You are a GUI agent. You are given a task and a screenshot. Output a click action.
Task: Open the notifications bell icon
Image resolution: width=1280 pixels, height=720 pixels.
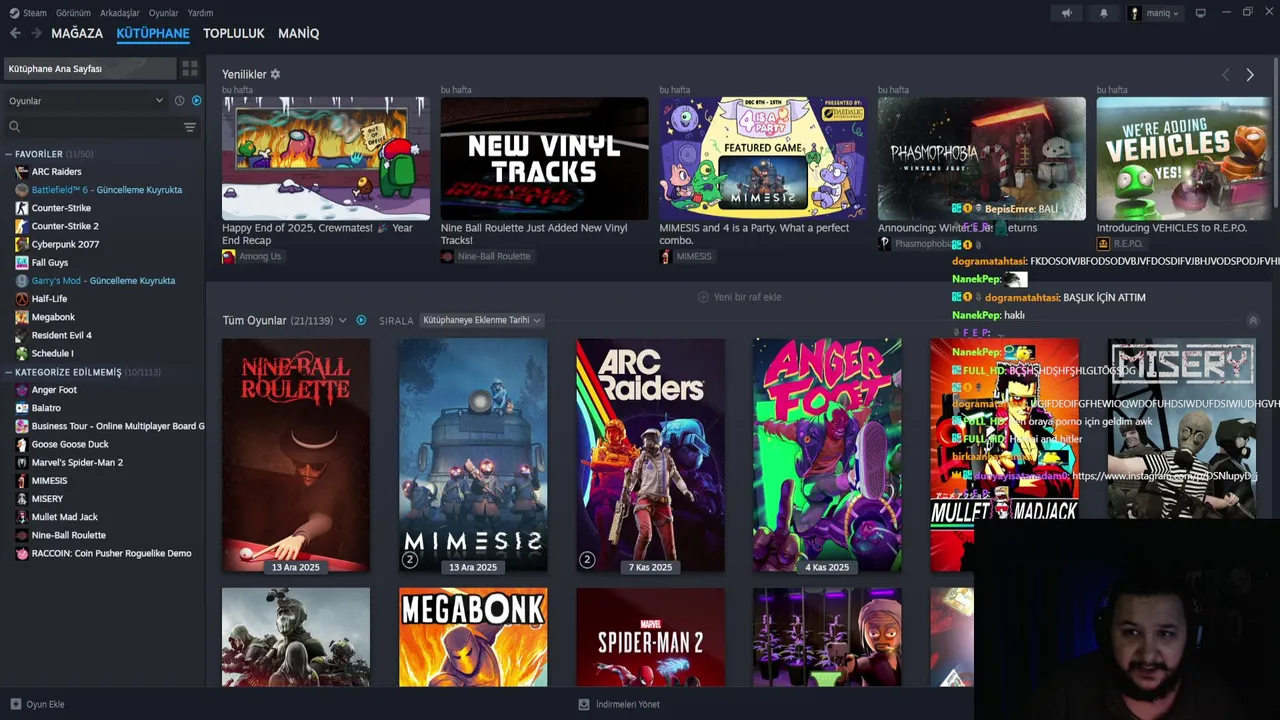point(1104,13)
